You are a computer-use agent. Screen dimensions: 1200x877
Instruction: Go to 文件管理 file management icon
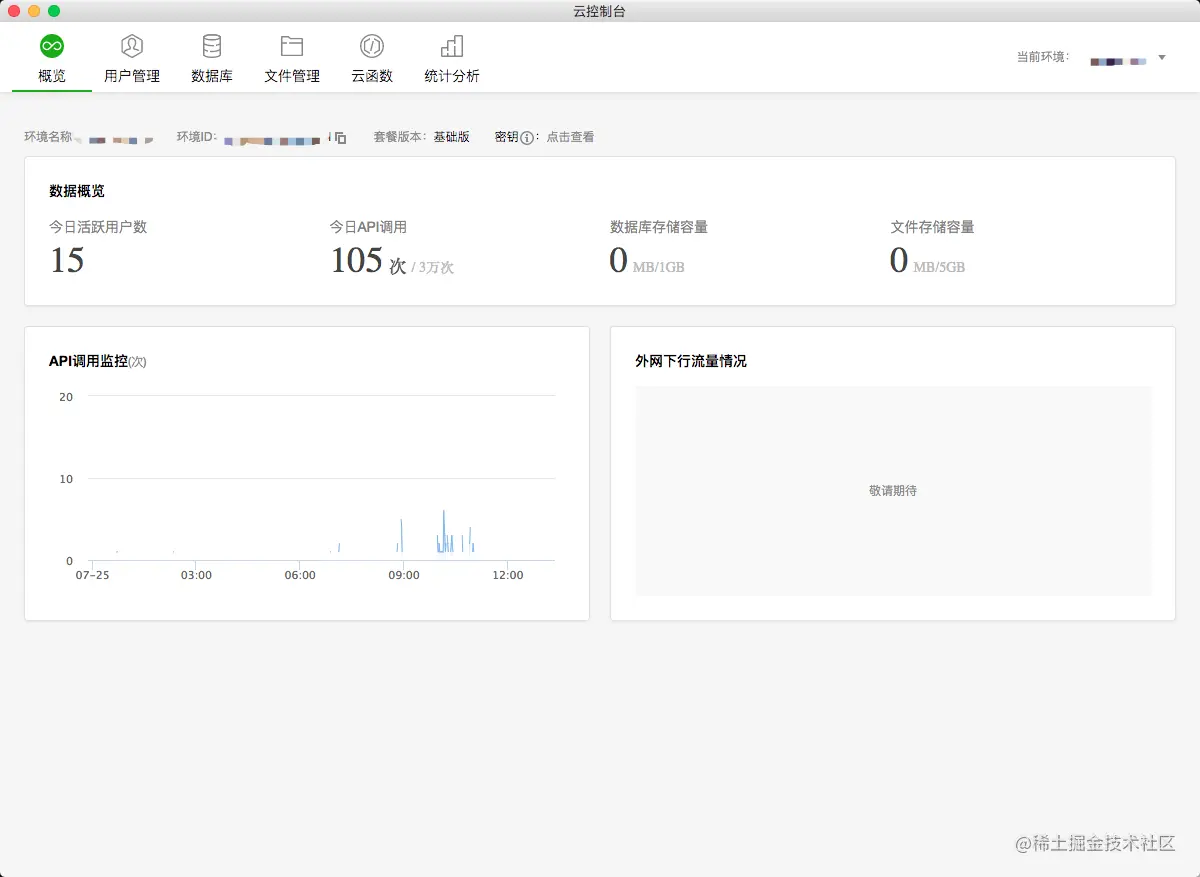pyautogui.click(x=292, y=46)
